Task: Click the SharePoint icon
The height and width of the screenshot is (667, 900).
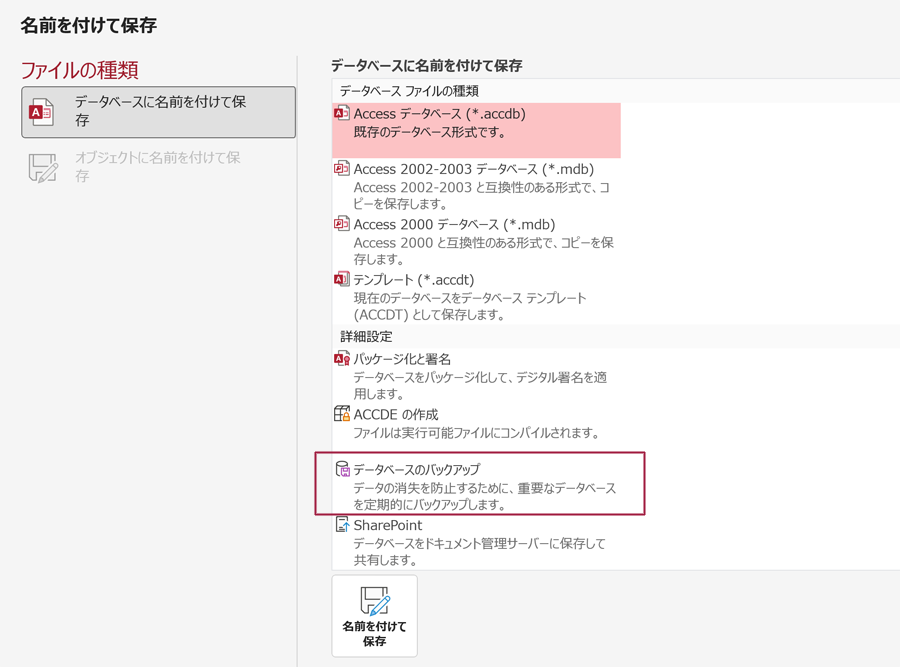Action: 342,525
